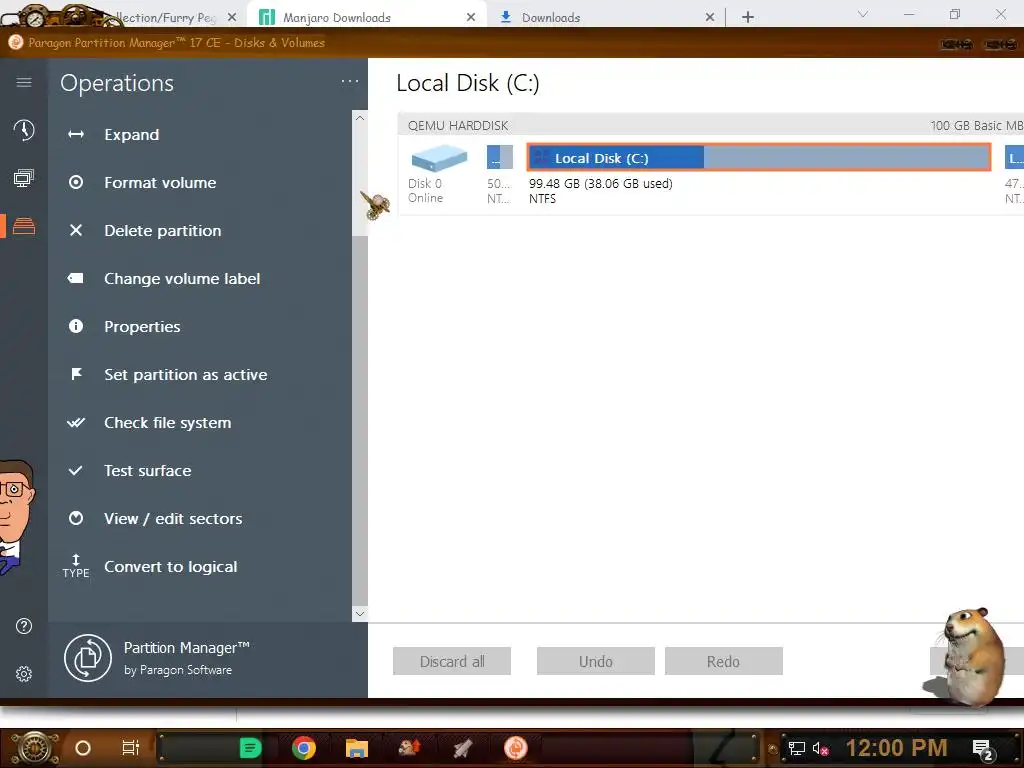Click the Redo button
The height and width of the screenshot is (768, 1024).
724,661
